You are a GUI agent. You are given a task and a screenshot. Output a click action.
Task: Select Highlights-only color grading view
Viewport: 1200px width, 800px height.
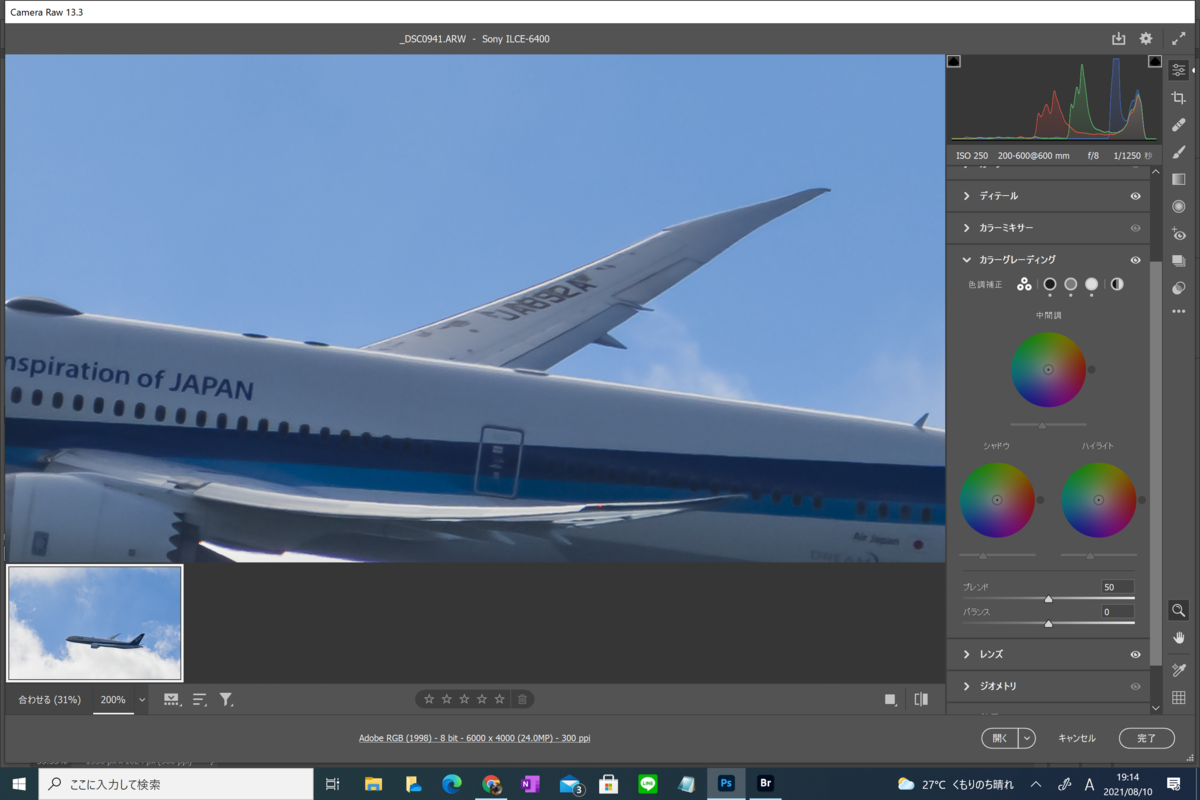[1092, 284]
